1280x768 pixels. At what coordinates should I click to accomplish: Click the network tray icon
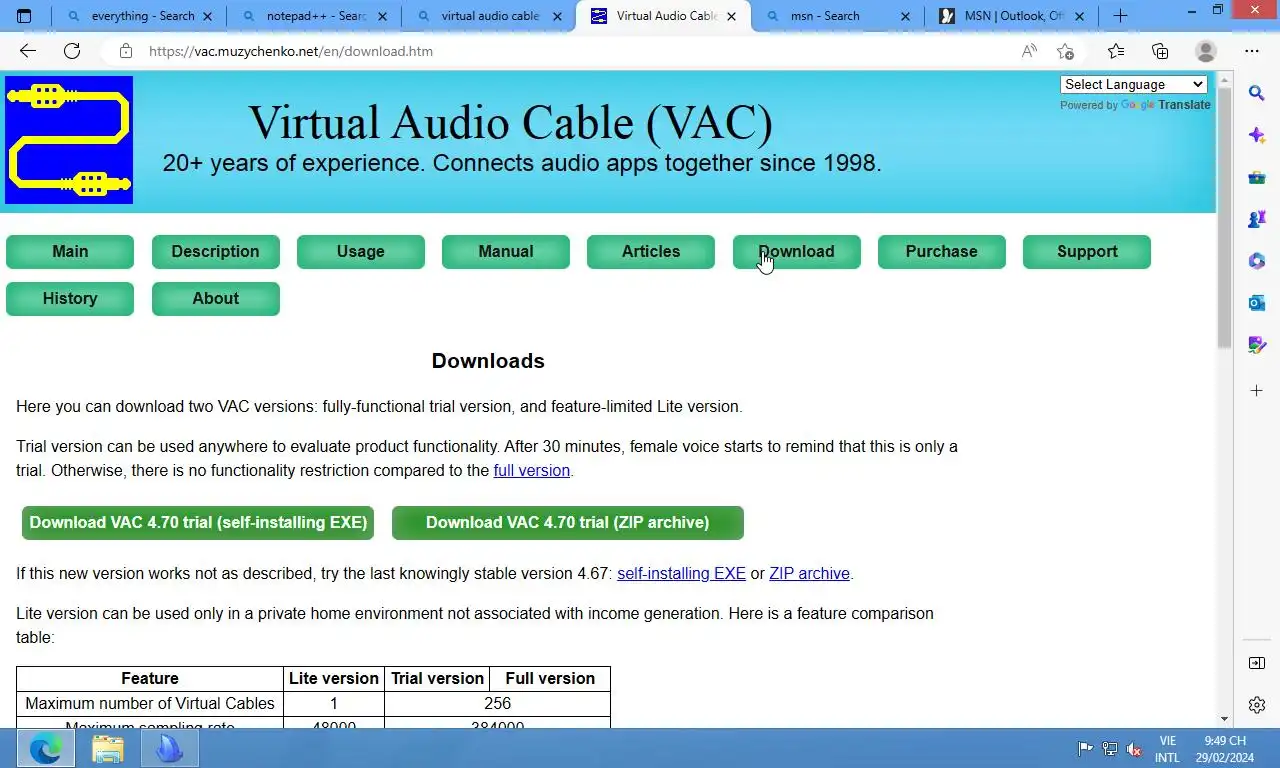tap(1110, 749)
